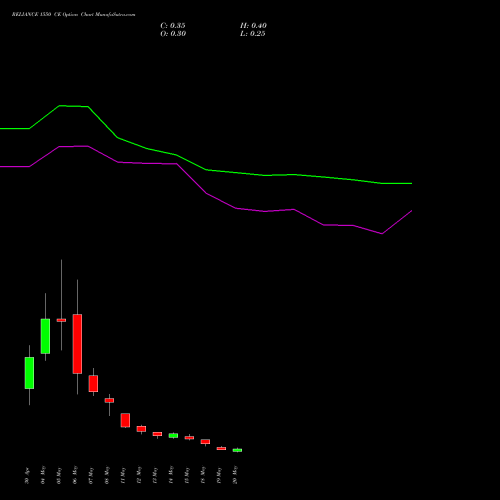Click the 06 May date label
500x500 pixels.
(x=75, y=476)
